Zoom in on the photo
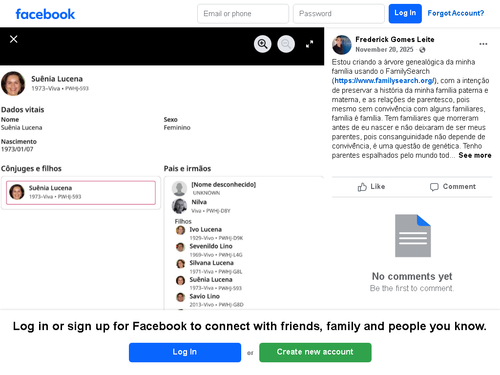This screenshot has width=500, height=375. pos(263,44)
